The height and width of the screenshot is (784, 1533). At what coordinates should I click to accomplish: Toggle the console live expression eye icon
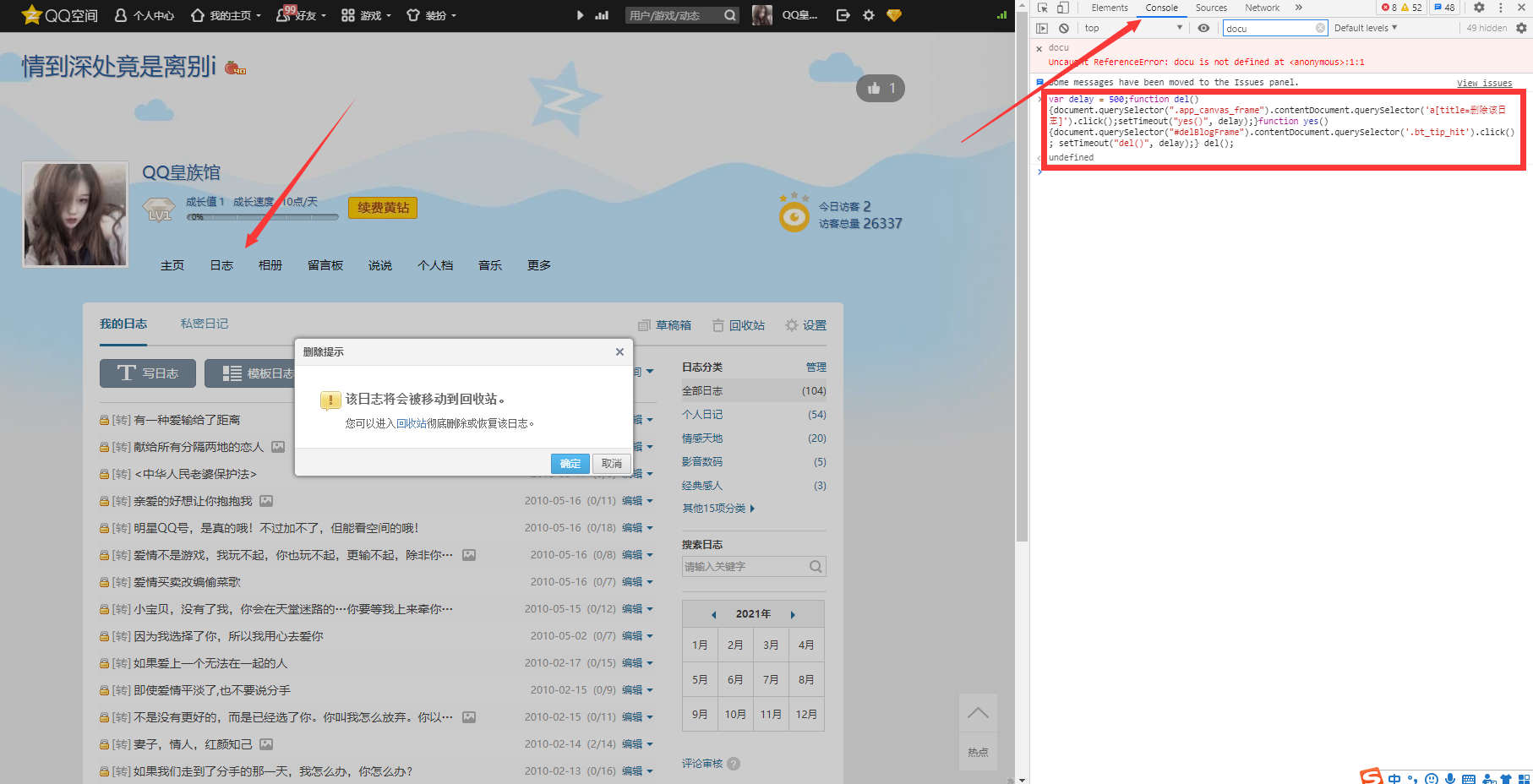tap(1203, 28)
